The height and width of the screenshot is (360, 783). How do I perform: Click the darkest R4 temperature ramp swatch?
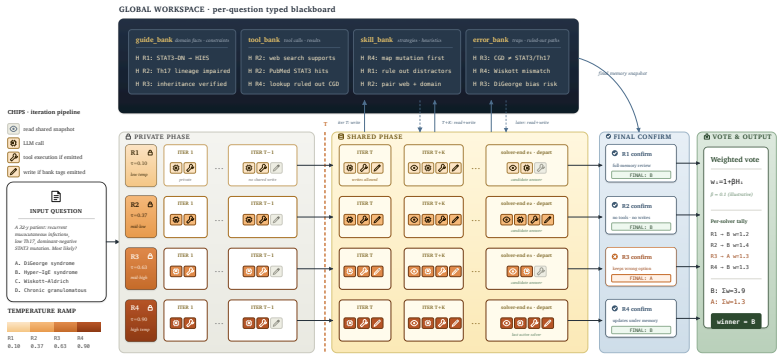(x=89, y=327)
